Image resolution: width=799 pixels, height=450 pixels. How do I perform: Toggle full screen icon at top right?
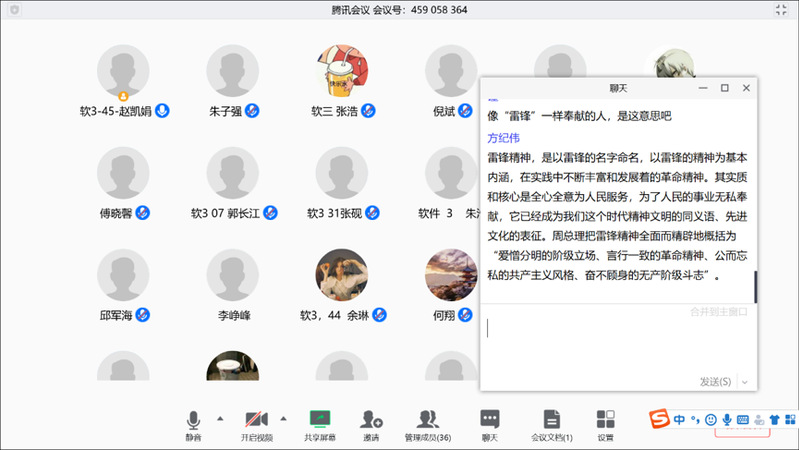pyautogui.click(x=781, y=9)
